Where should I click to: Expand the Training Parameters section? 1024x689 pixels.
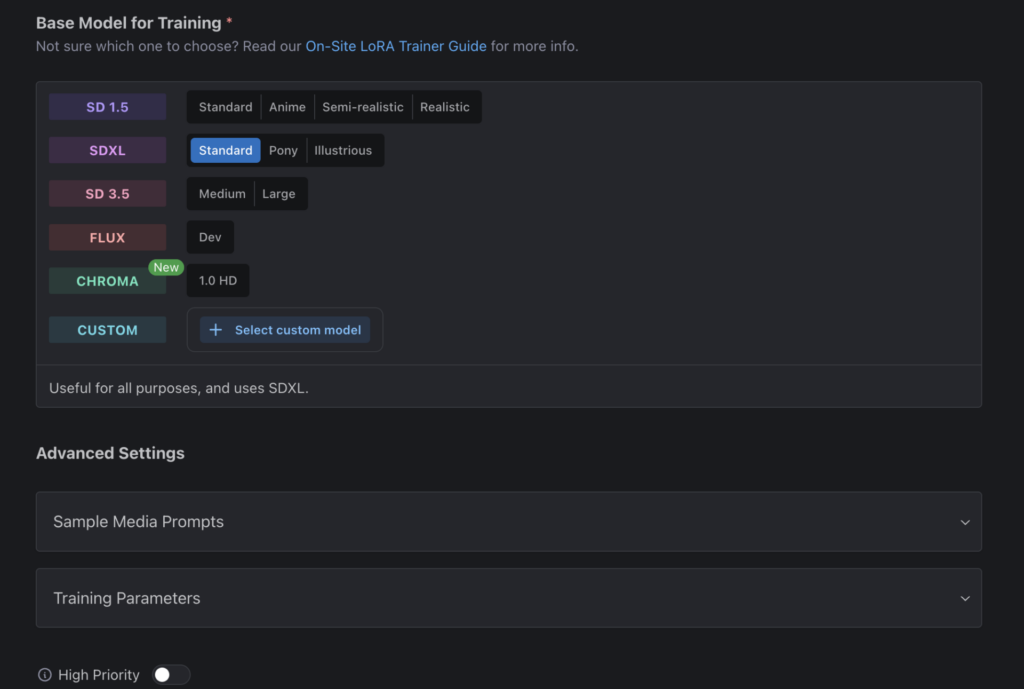coord(508,598)
